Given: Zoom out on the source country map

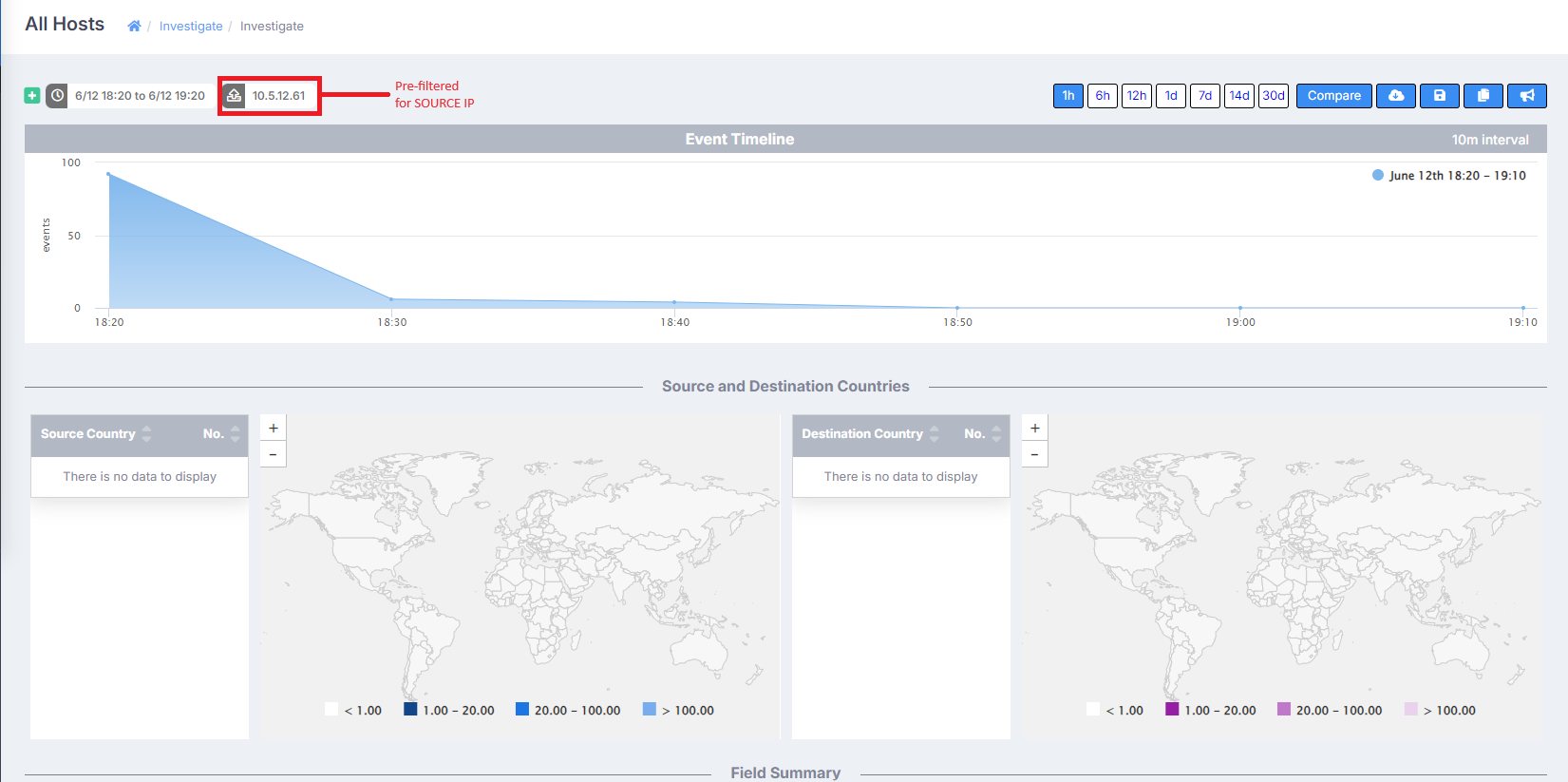Looking at the screenshot, I should 274,454.
